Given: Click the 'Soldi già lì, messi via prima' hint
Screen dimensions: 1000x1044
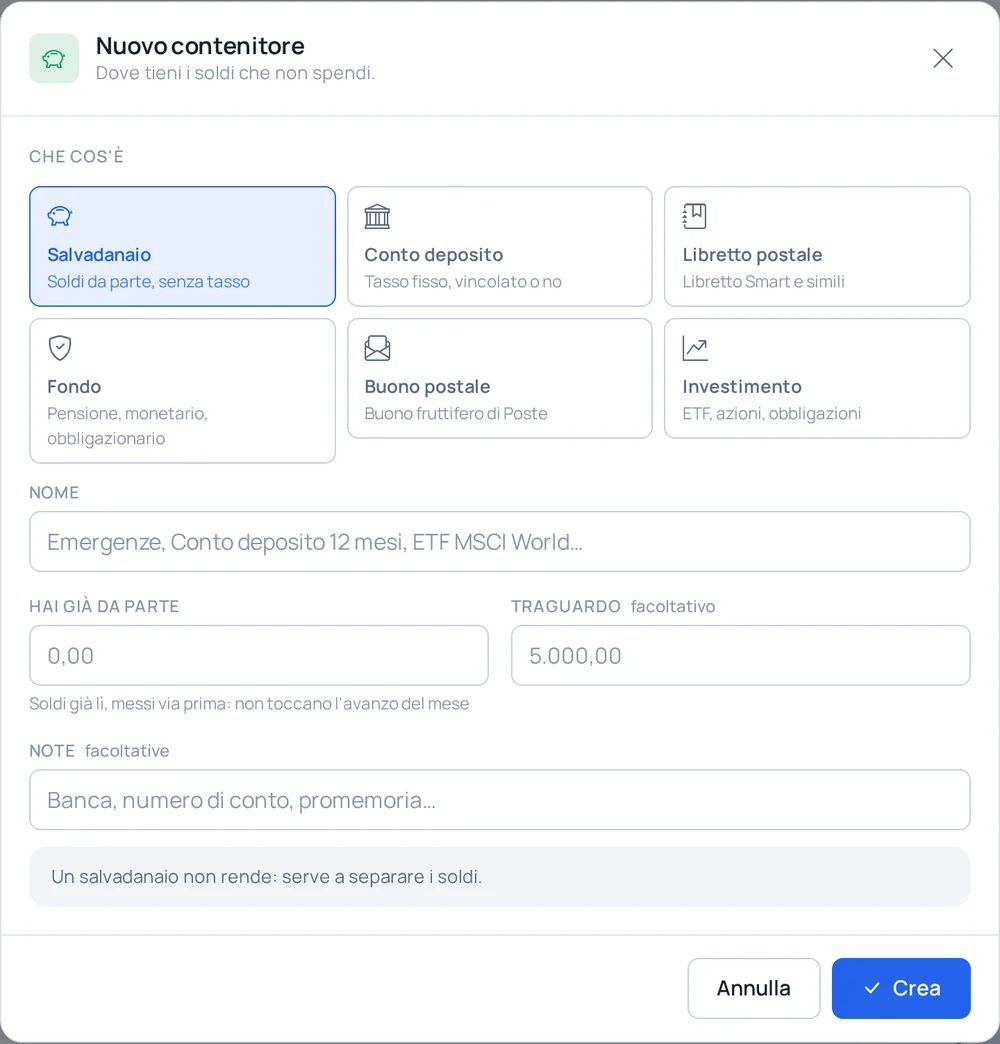Looking at the screenshot, I should [249, 704].
